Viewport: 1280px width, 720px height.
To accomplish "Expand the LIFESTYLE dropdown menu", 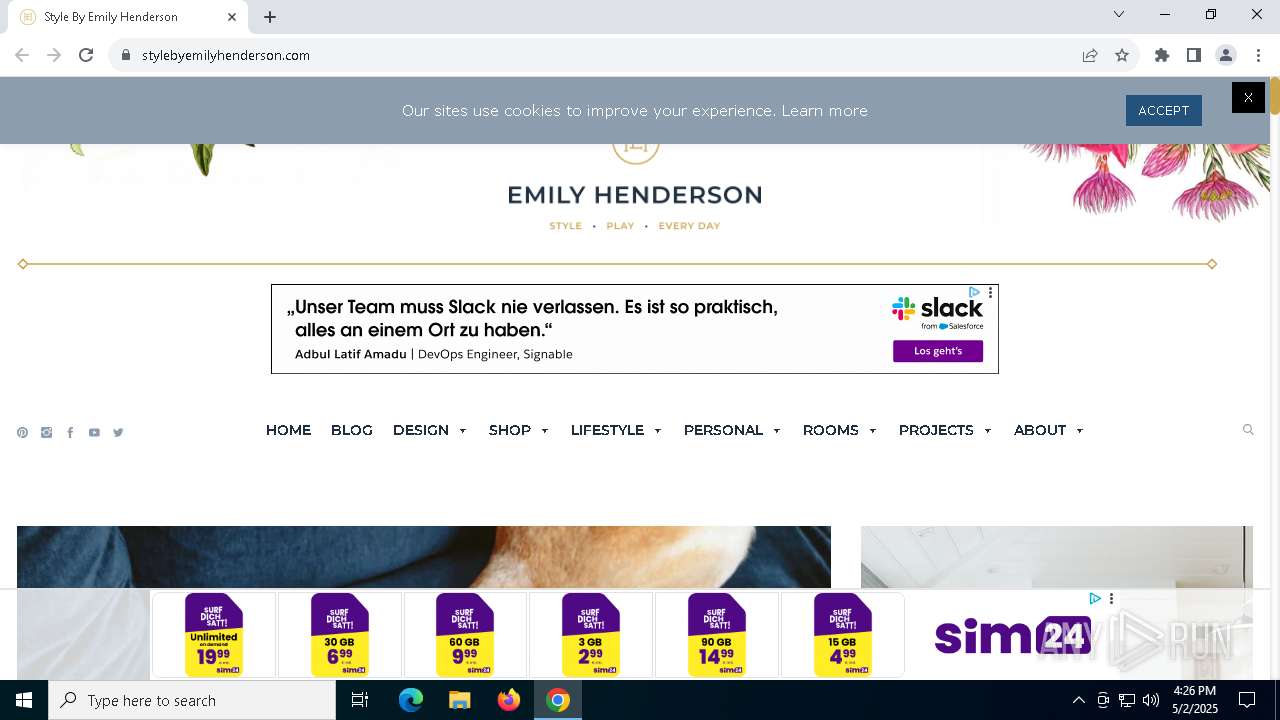I will [x=617, y=430].
